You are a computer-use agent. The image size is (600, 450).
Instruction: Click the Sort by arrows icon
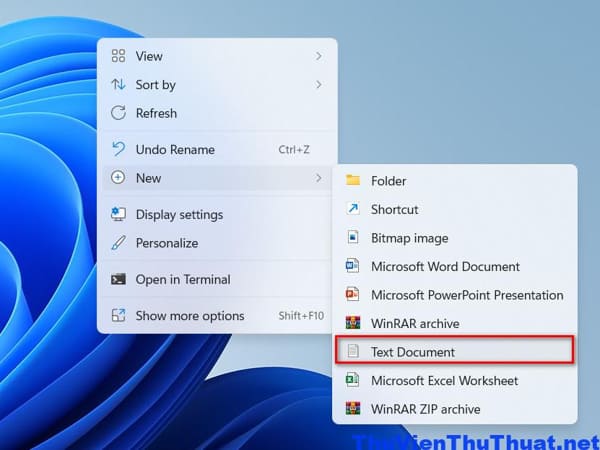point(118,84)
